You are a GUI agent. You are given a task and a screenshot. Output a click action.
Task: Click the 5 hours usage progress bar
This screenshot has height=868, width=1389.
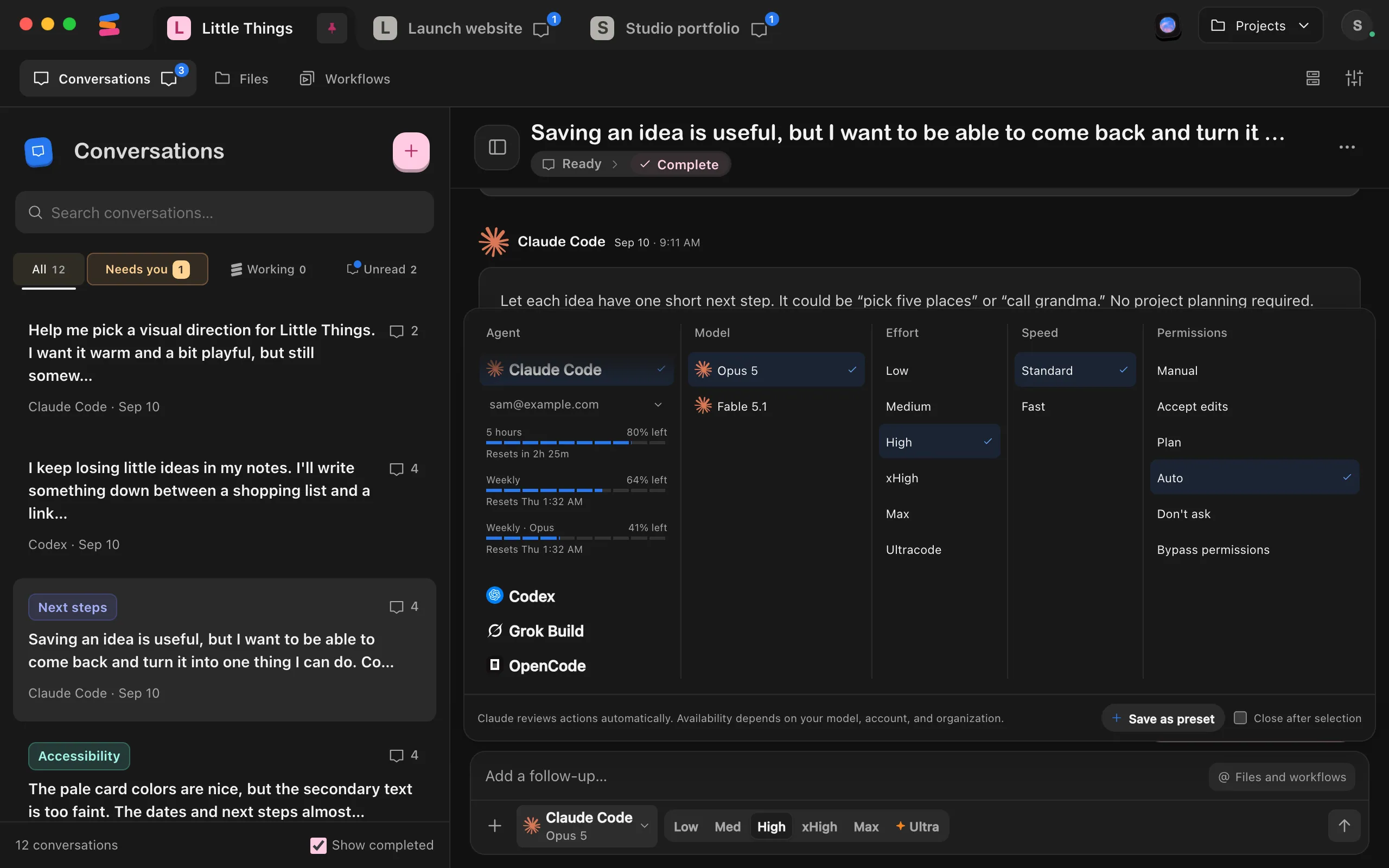[x=576, y=443]
